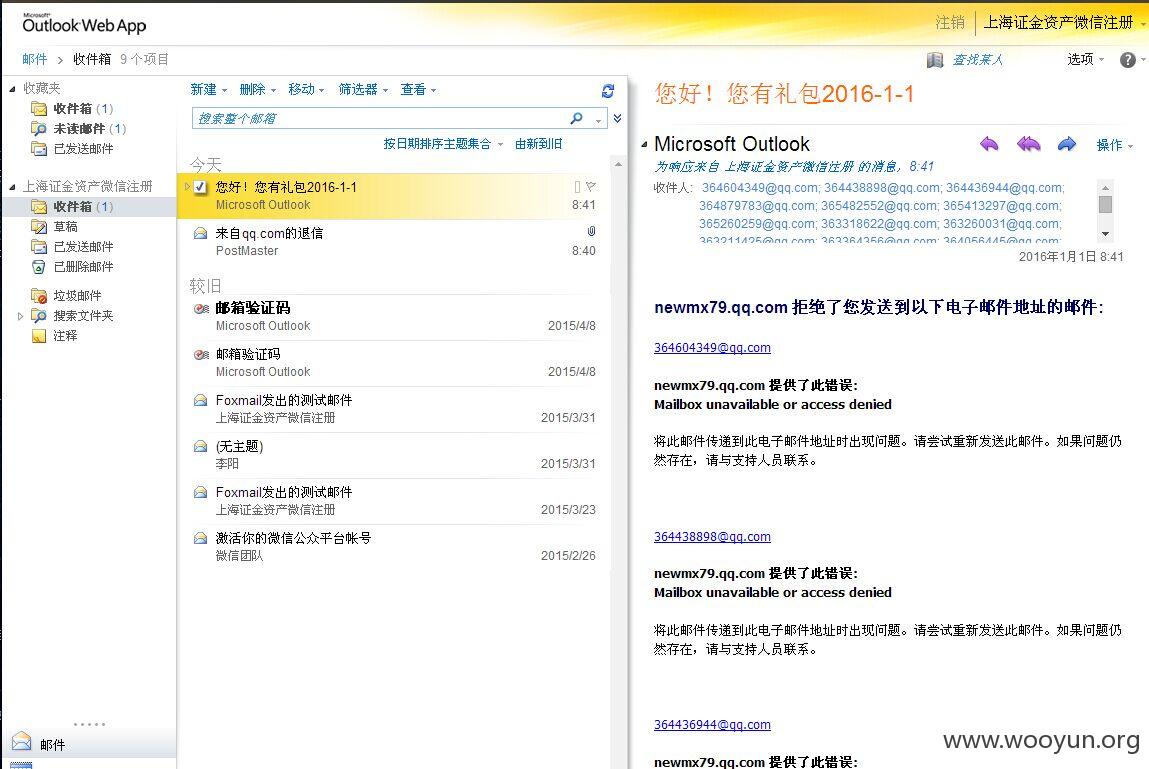Screen dimensions: 1149x769
Task: Click the dotted resize handle above 邮件 navigation
Action: click(x=89, y=724)
